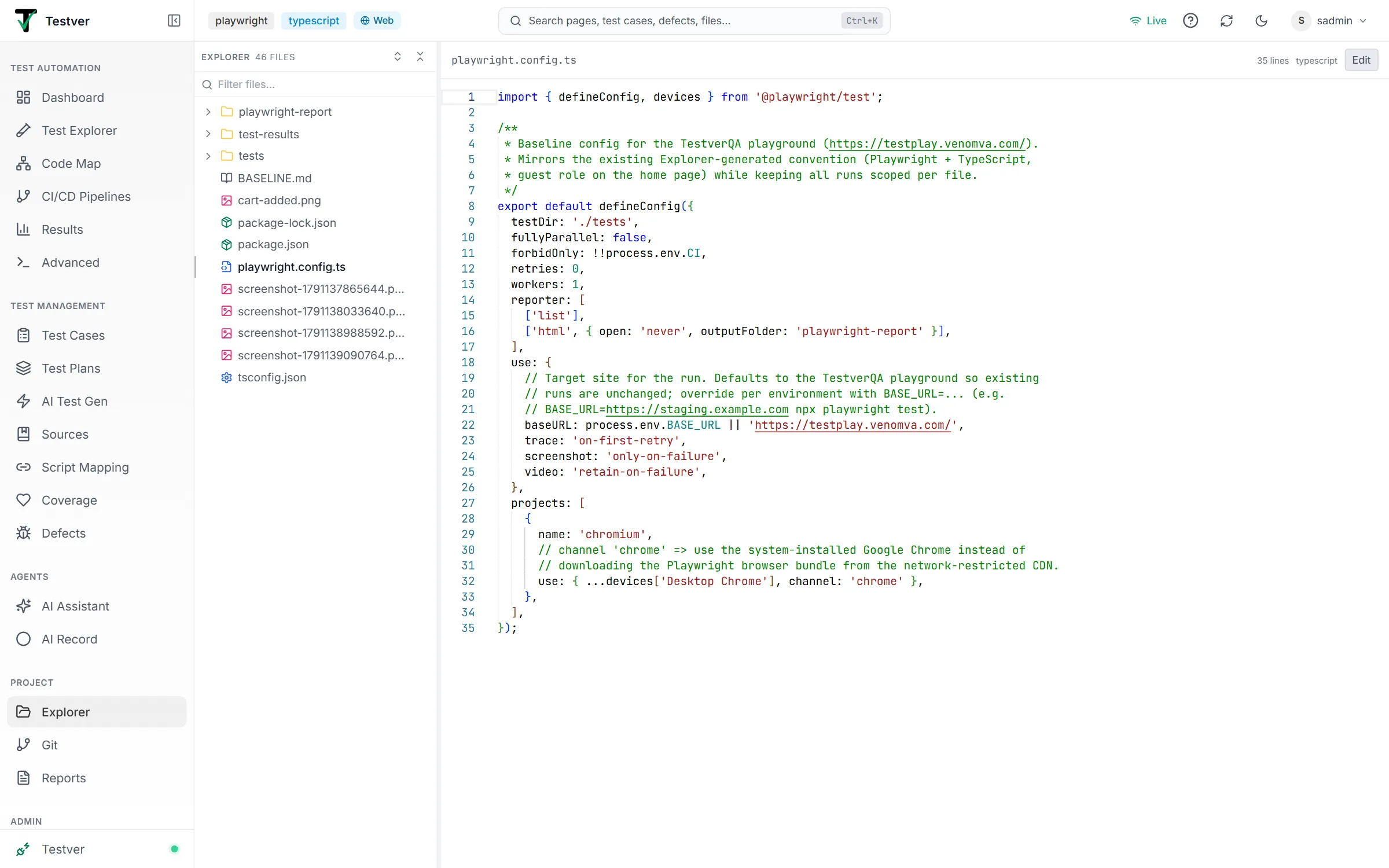This screenshot has width=1389, height=868.
Task: Expand the tests folder chevron
Action: [208, 156]
